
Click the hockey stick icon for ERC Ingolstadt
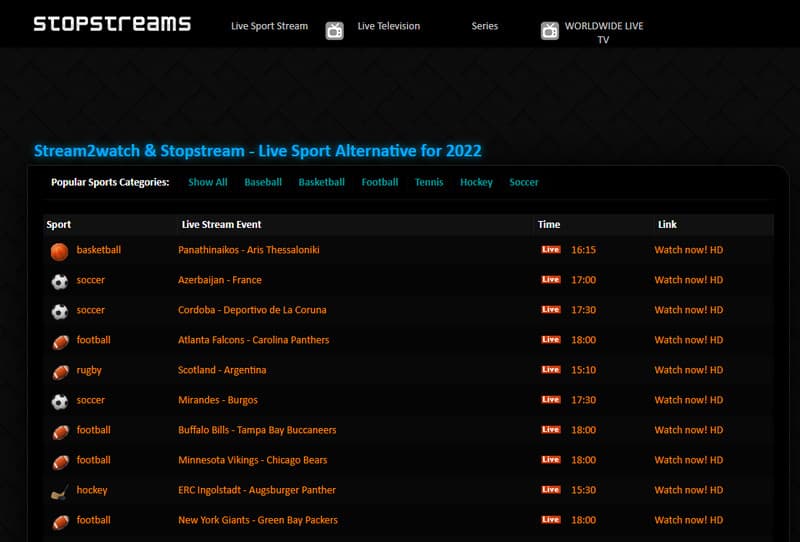(60, 491)
